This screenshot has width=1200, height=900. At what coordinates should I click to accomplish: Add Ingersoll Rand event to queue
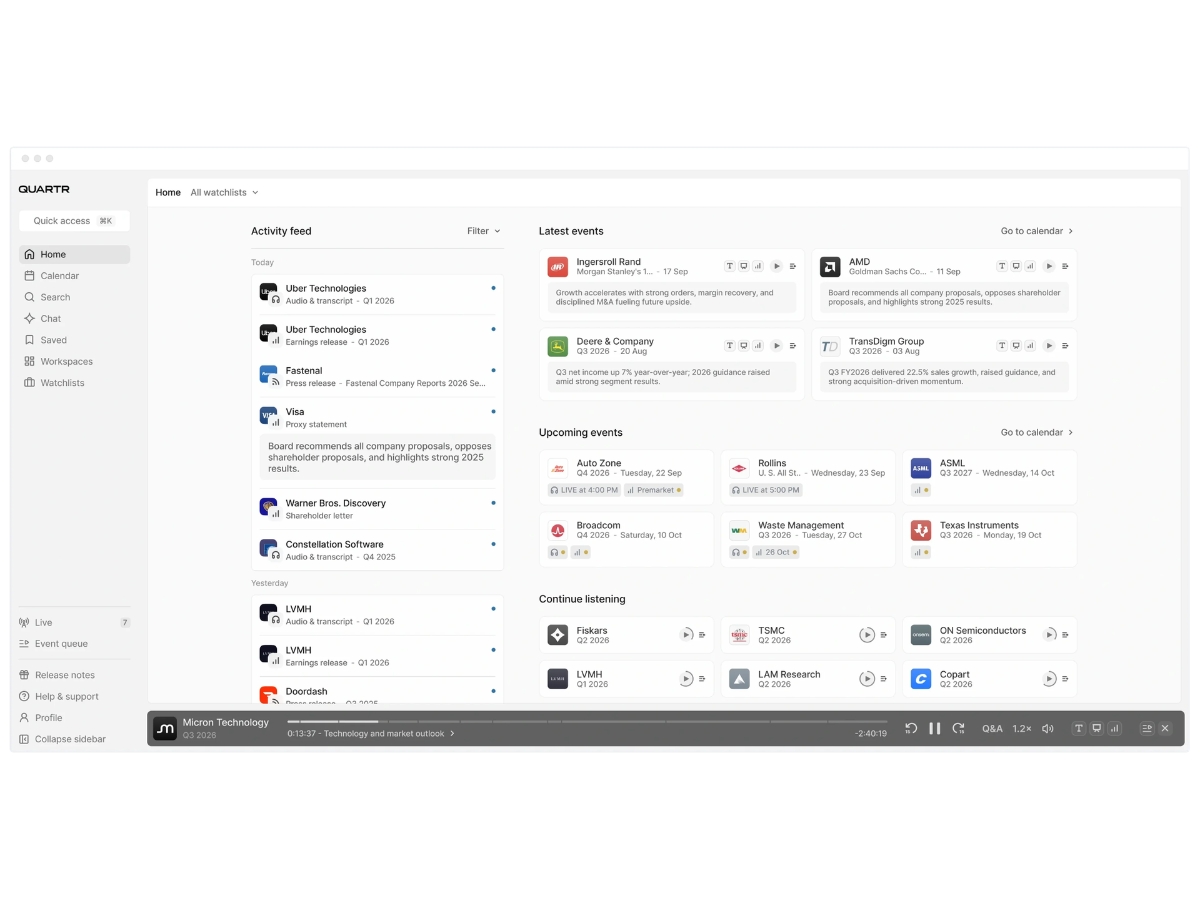pyautogui.click(x=793, y=266)
